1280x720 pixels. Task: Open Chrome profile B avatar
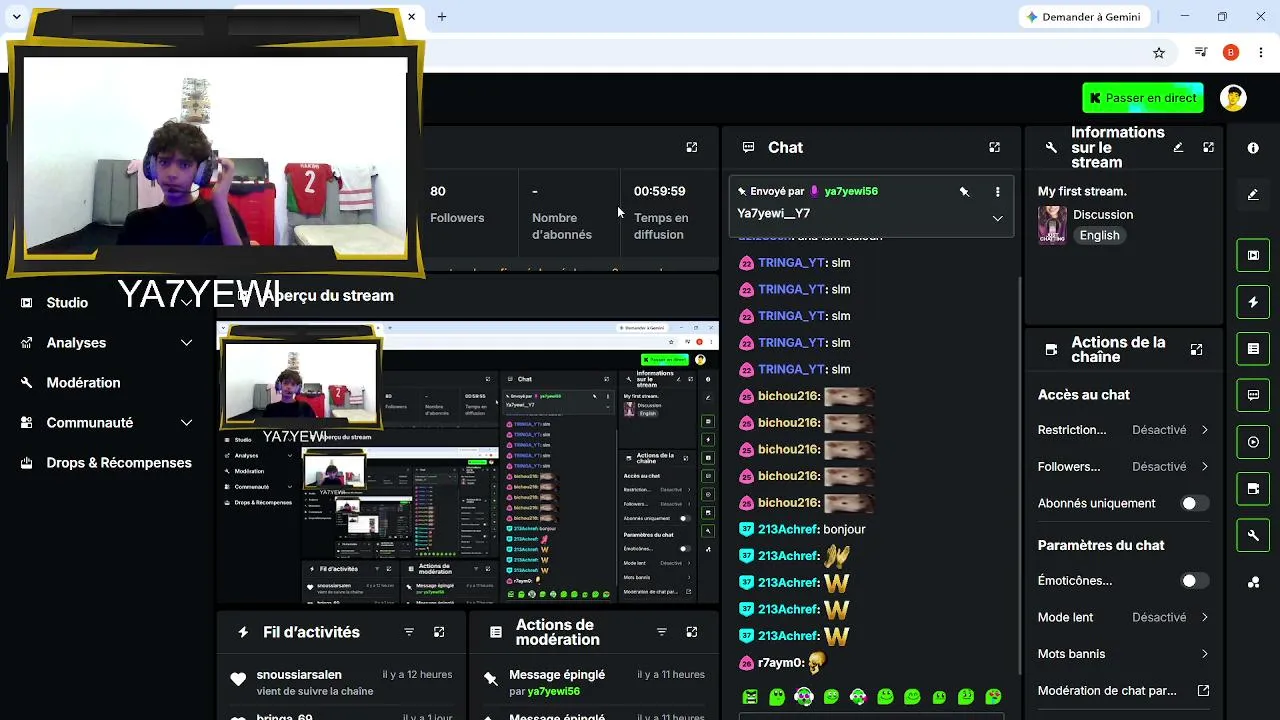[1231, 52]
